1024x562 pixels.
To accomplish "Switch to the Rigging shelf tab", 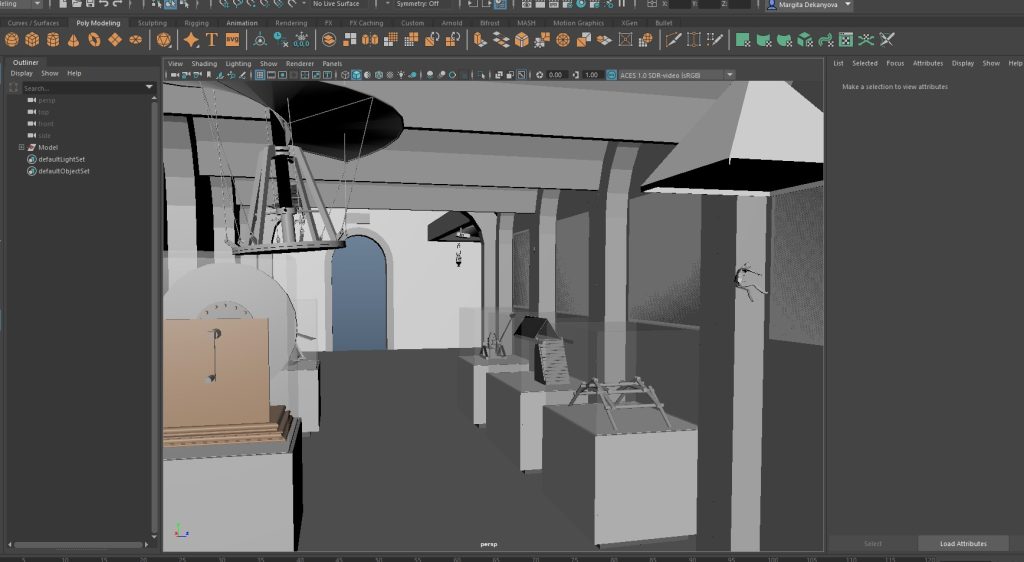I will [197, 23].
